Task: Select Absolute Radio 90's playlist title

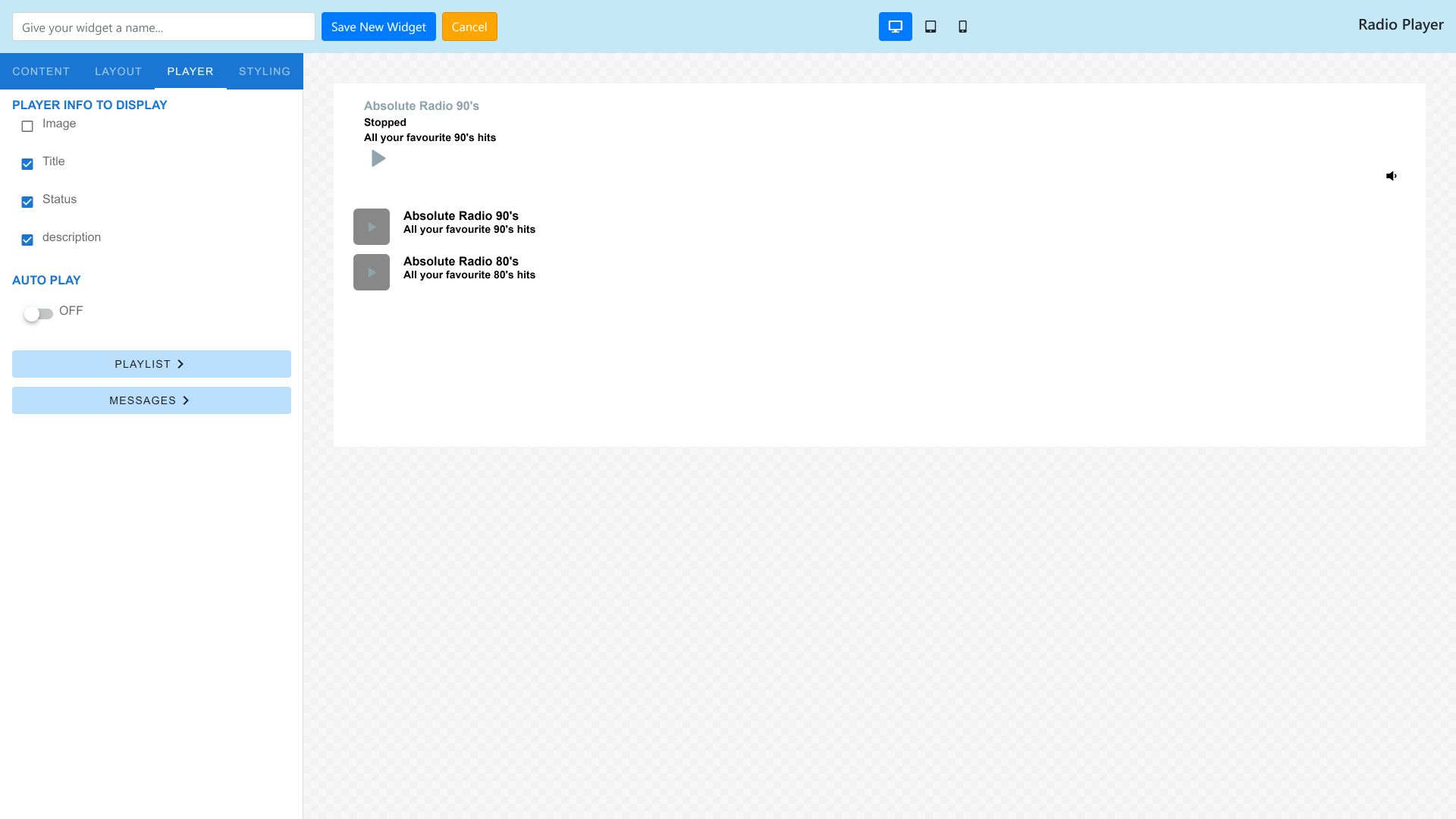Action: coord(461,216)
